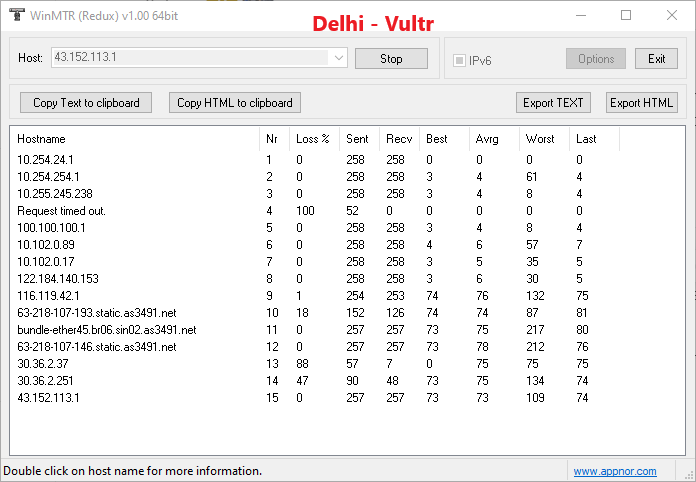Click loss value 88 for hop 13
The width and height of the screenshot is (696, 482).
click(x=302, y=364)
